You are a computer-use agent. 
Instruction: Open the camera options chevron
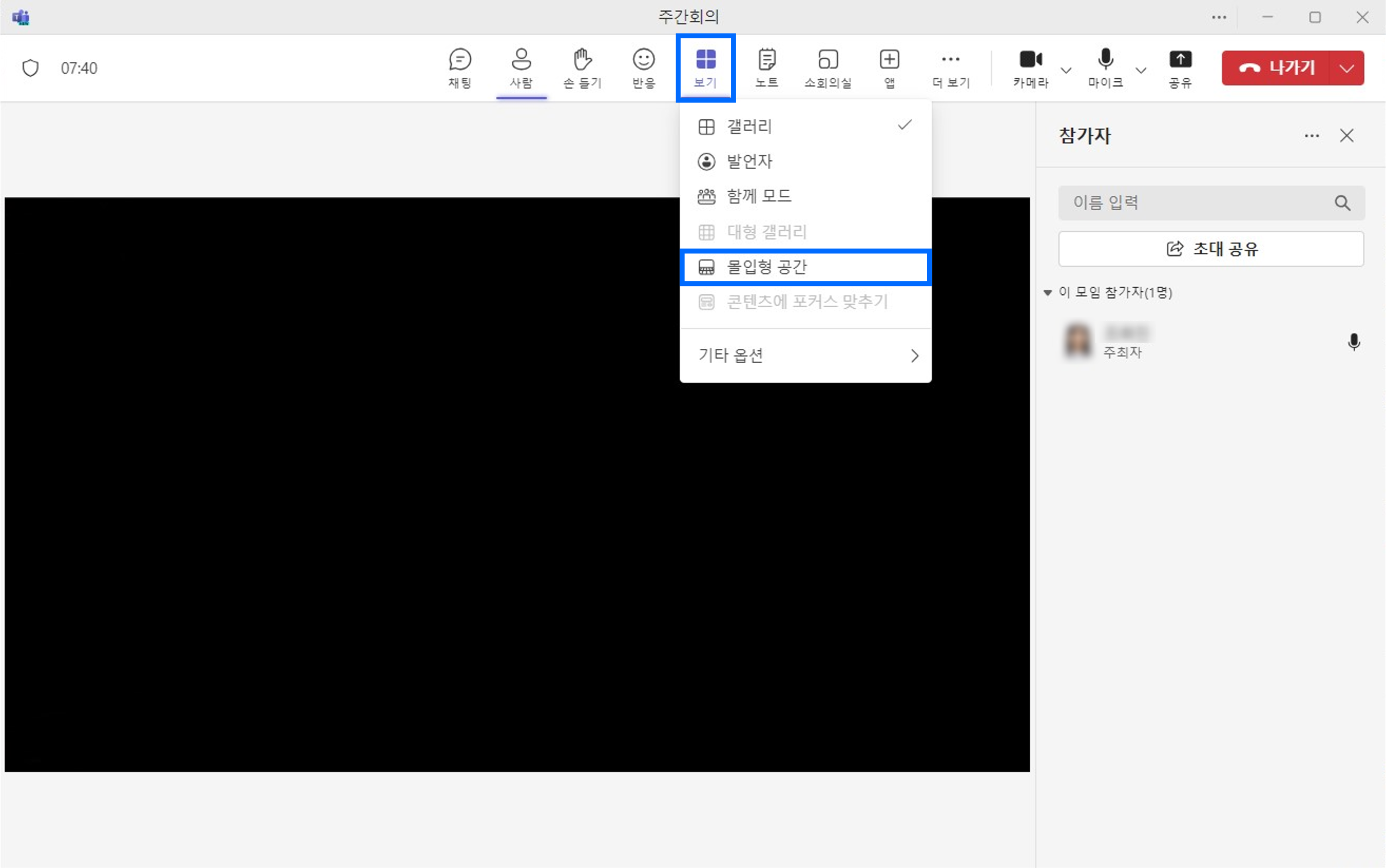pos(1066,70)
